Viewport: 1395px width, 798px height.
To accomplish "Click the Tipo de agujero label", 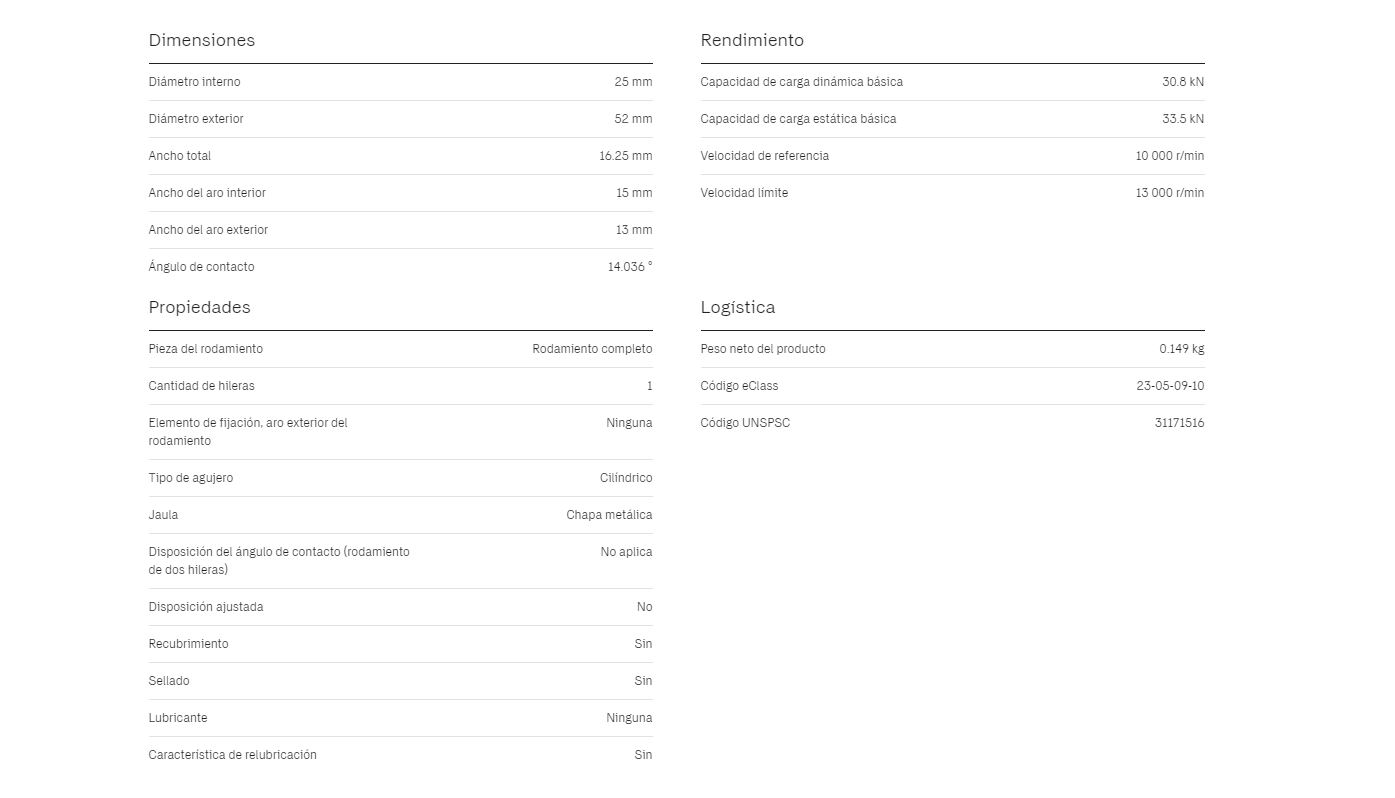I will (190, 478).
